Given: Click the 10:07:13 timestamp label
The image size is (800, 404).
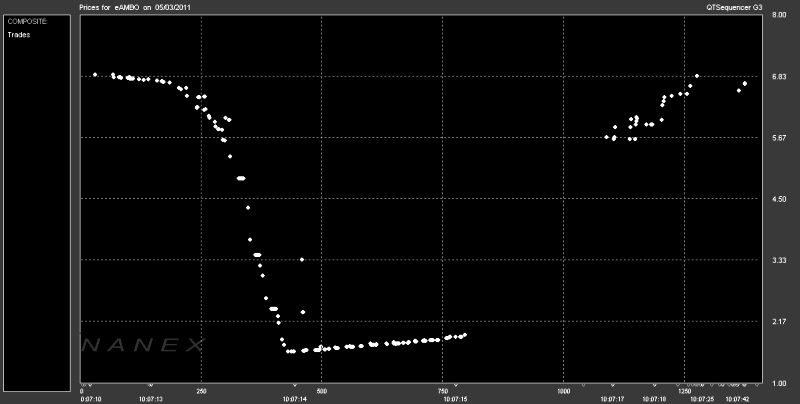Looking at the screenshot, I should pyautogui.click(x=150, y=399).
